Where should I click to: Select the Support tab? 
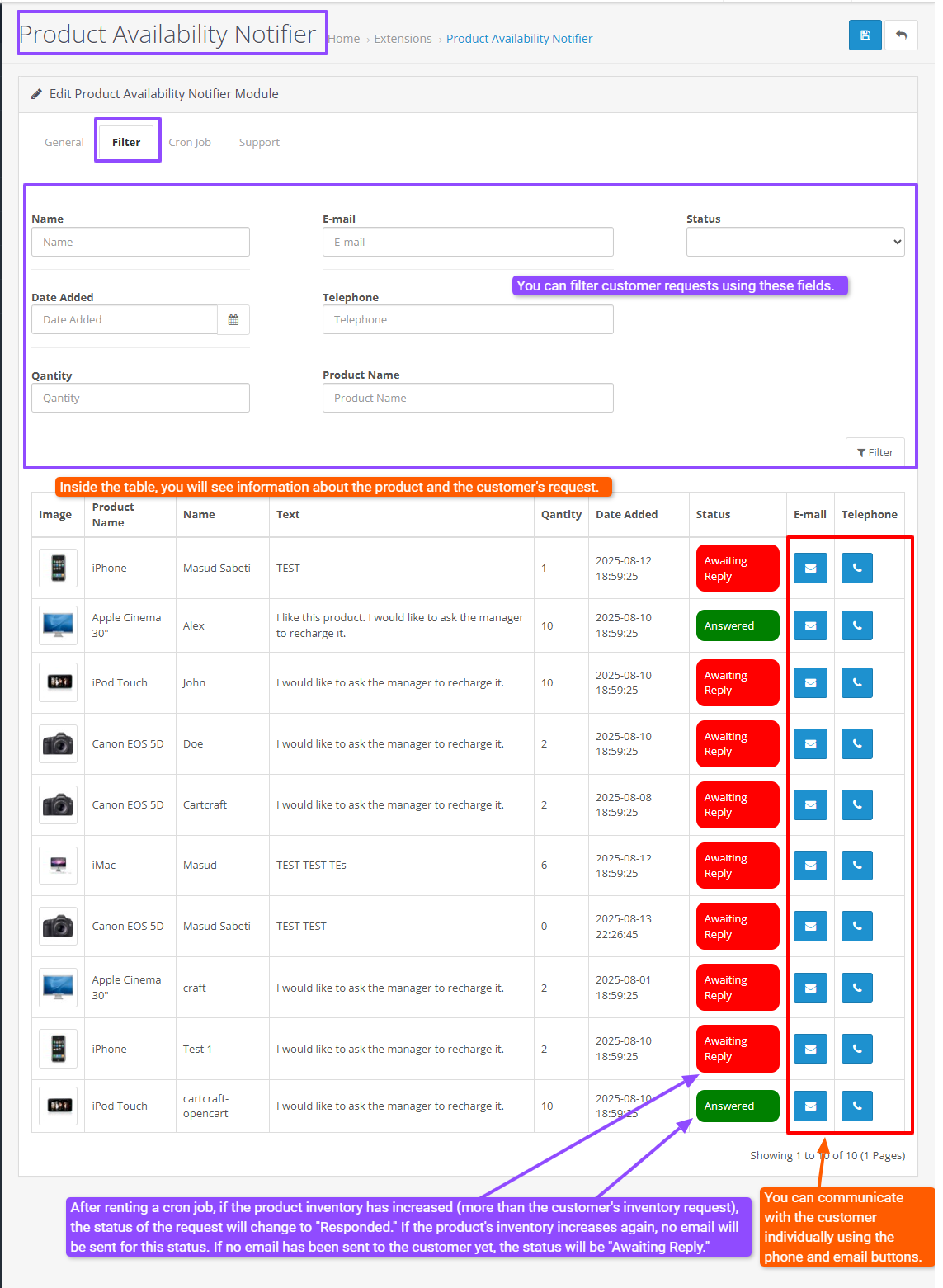click(259, 143)
